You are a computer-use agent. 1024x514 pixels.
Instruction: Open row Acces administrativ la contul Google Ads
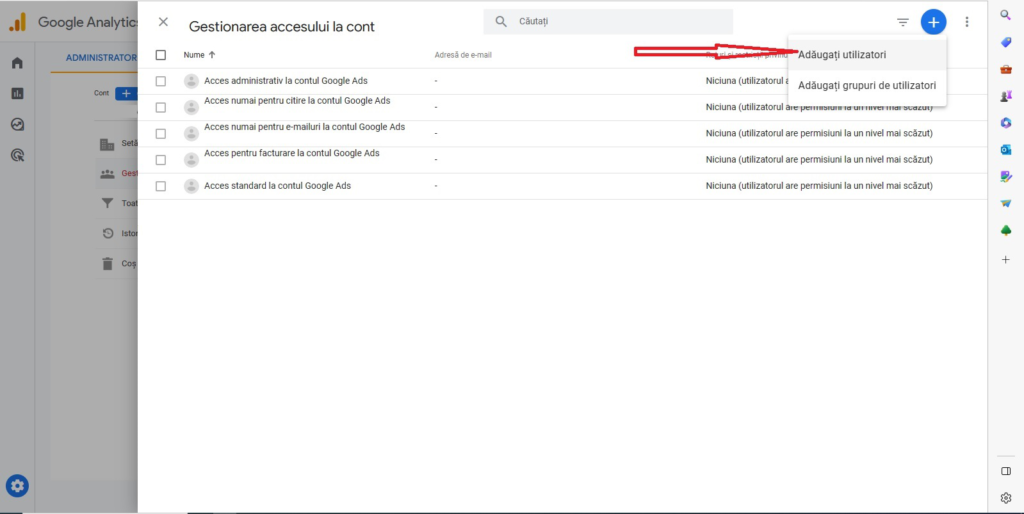[x=562, y=81]
